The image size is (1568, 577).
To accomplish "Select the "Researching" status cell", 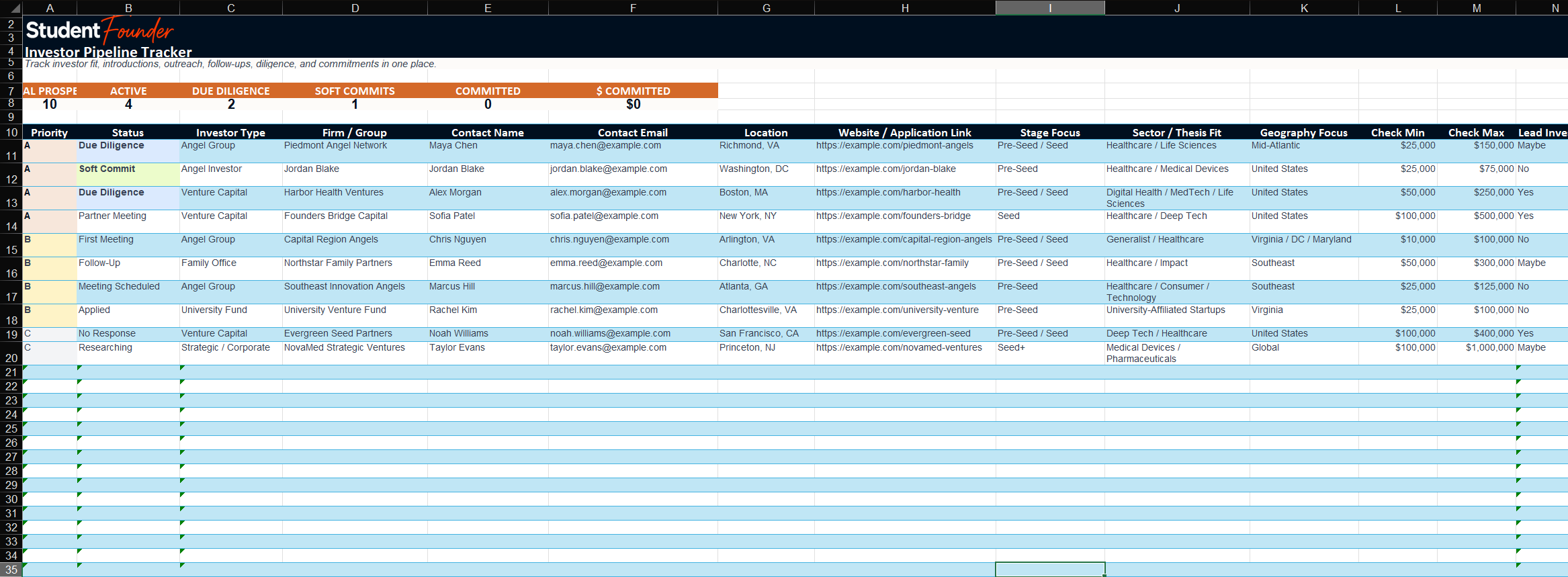I will pyautogui.click(x=128, y=353).
